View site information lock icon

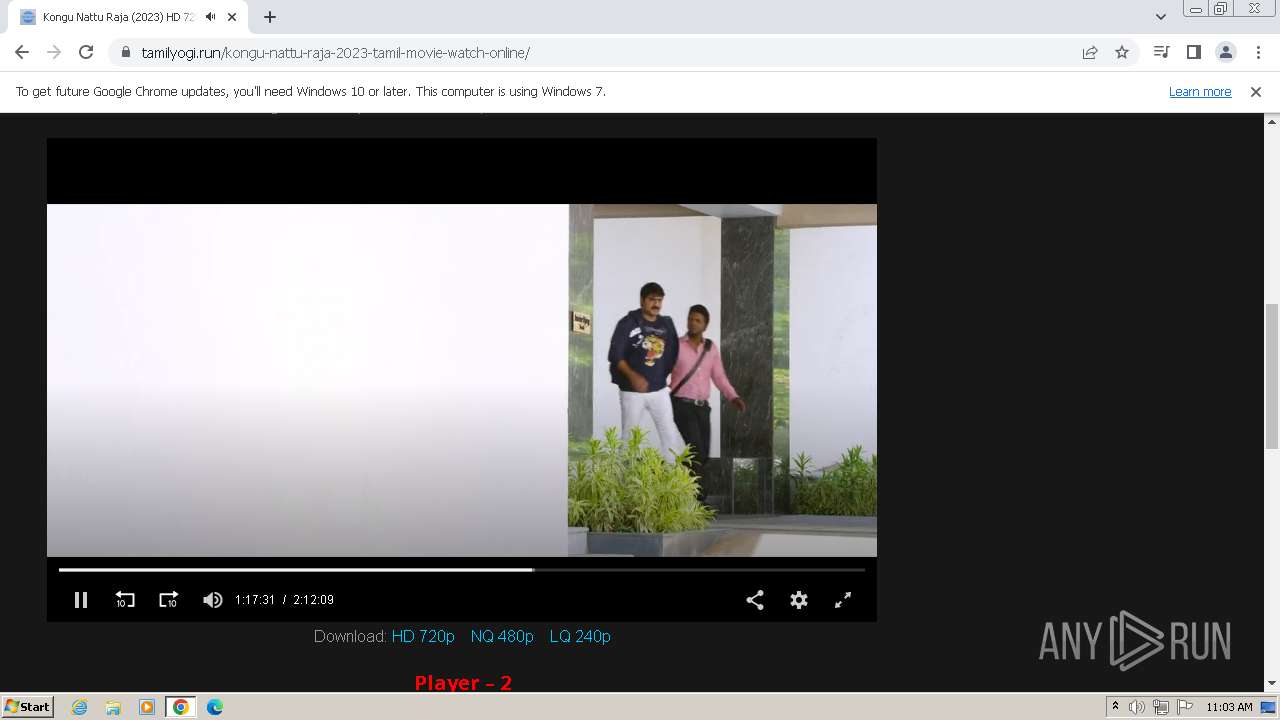coord(125,53)
